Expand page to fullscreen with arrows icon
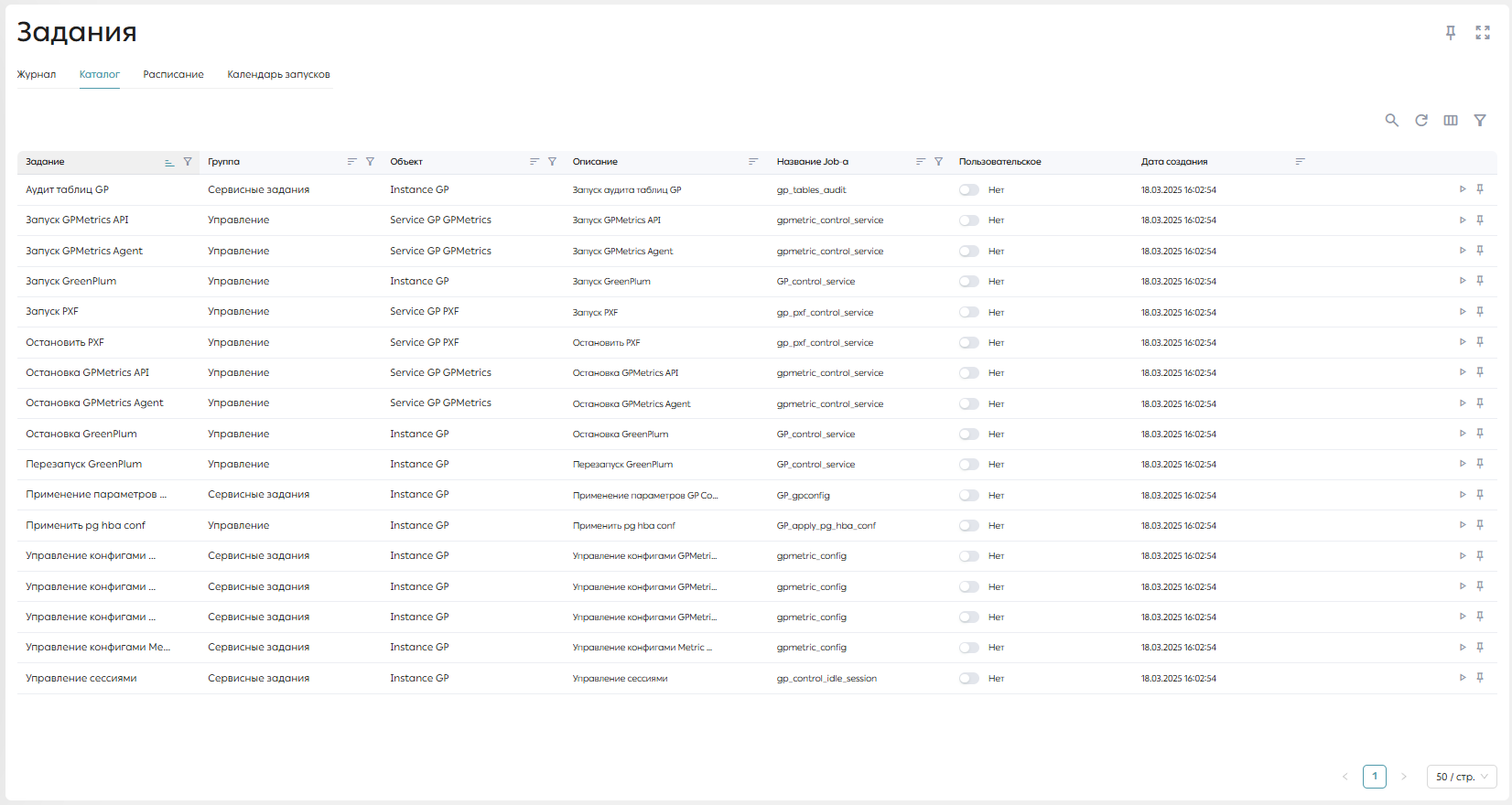This screenshot has height=805, width=1512. [1483, 32]
